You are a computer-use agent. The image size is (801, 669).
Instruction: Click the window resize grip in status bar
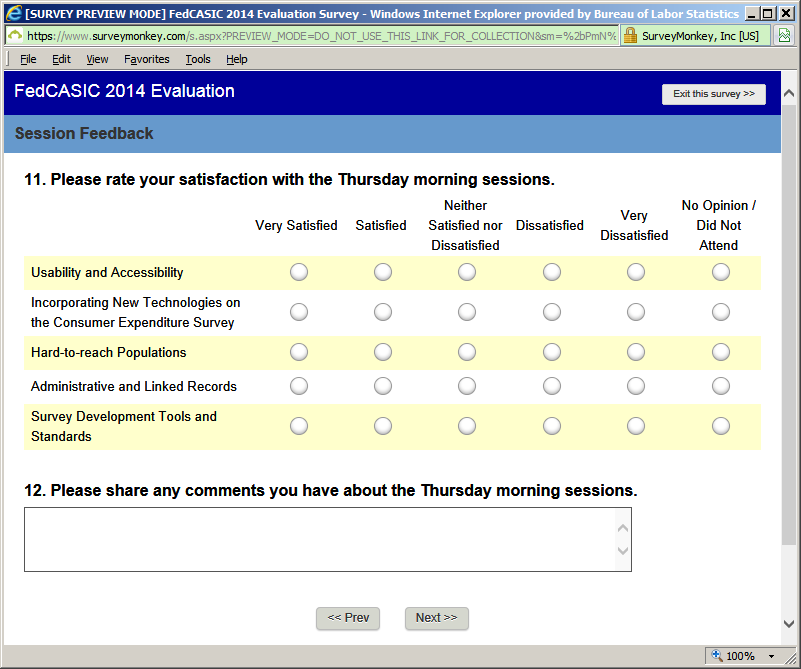pyautogui.click(x=790, y=658)
